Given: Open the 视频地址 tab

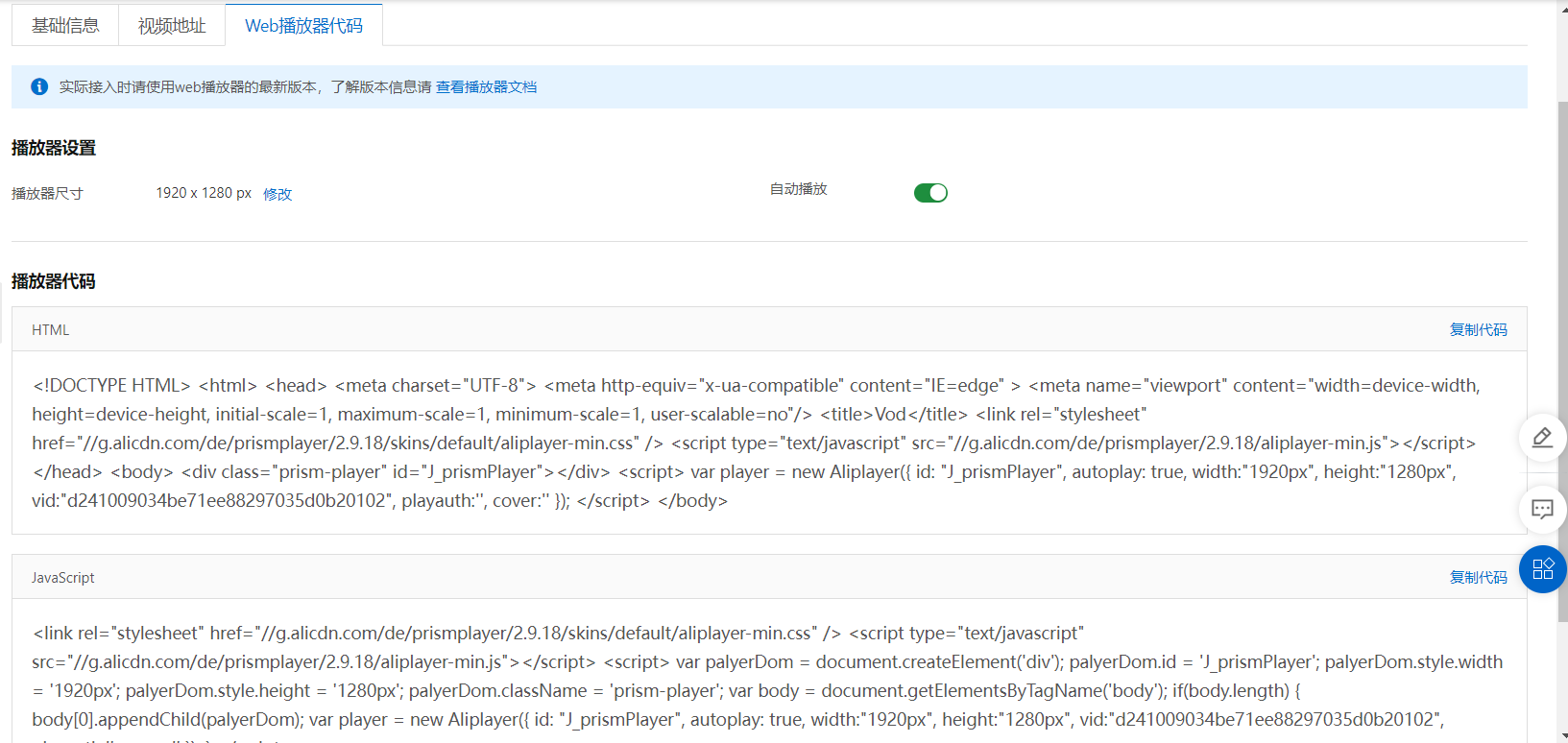Looking at the screenshot, I should (172, 26).
